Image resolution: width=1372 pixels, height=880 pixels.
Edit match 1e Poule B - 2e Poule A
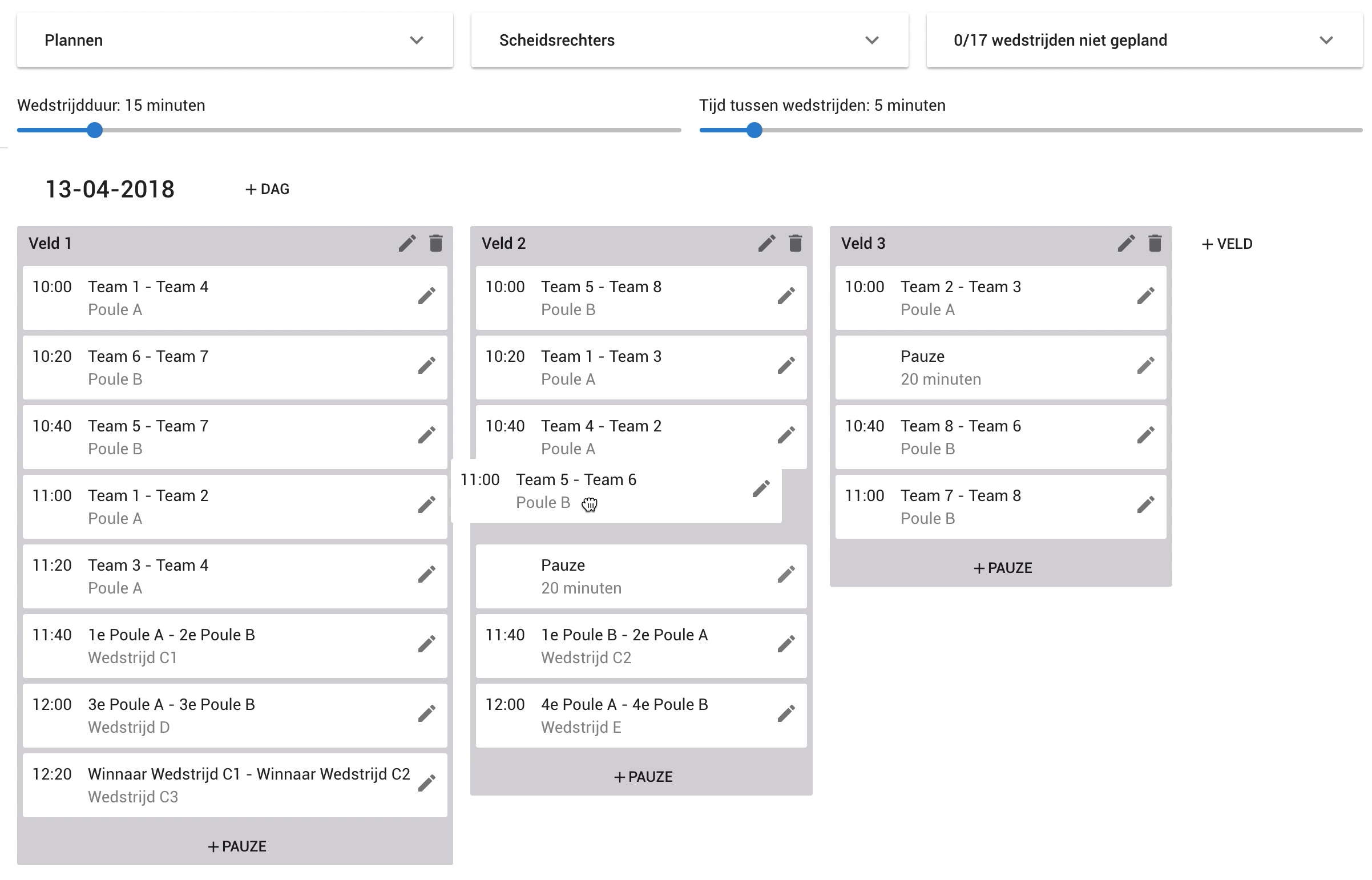pyautogui.click(x=786, y=644)
